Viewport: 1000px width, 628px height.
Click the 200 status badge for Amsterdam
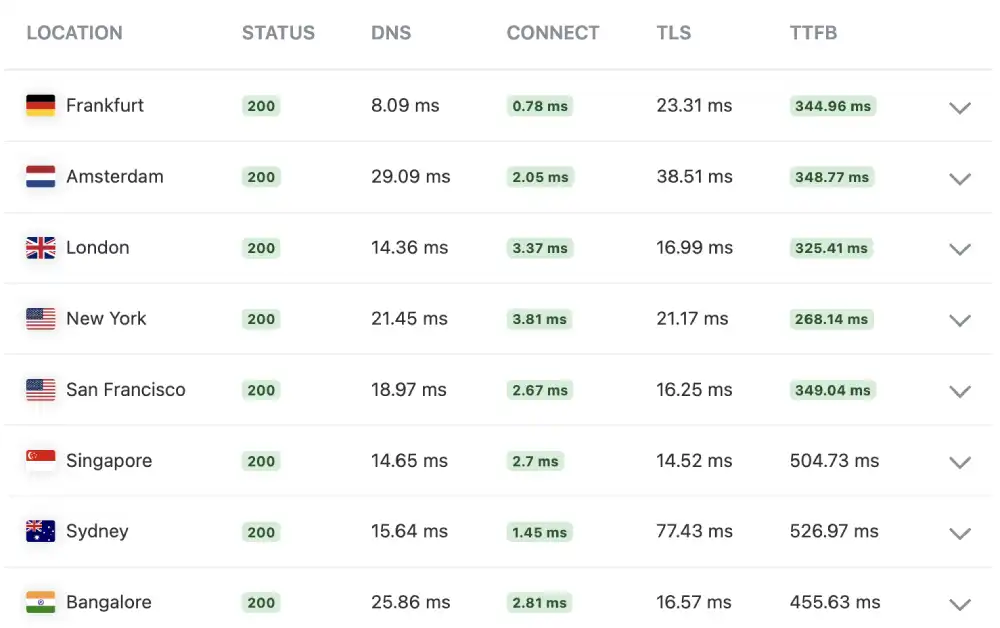(x=260, y=177)
